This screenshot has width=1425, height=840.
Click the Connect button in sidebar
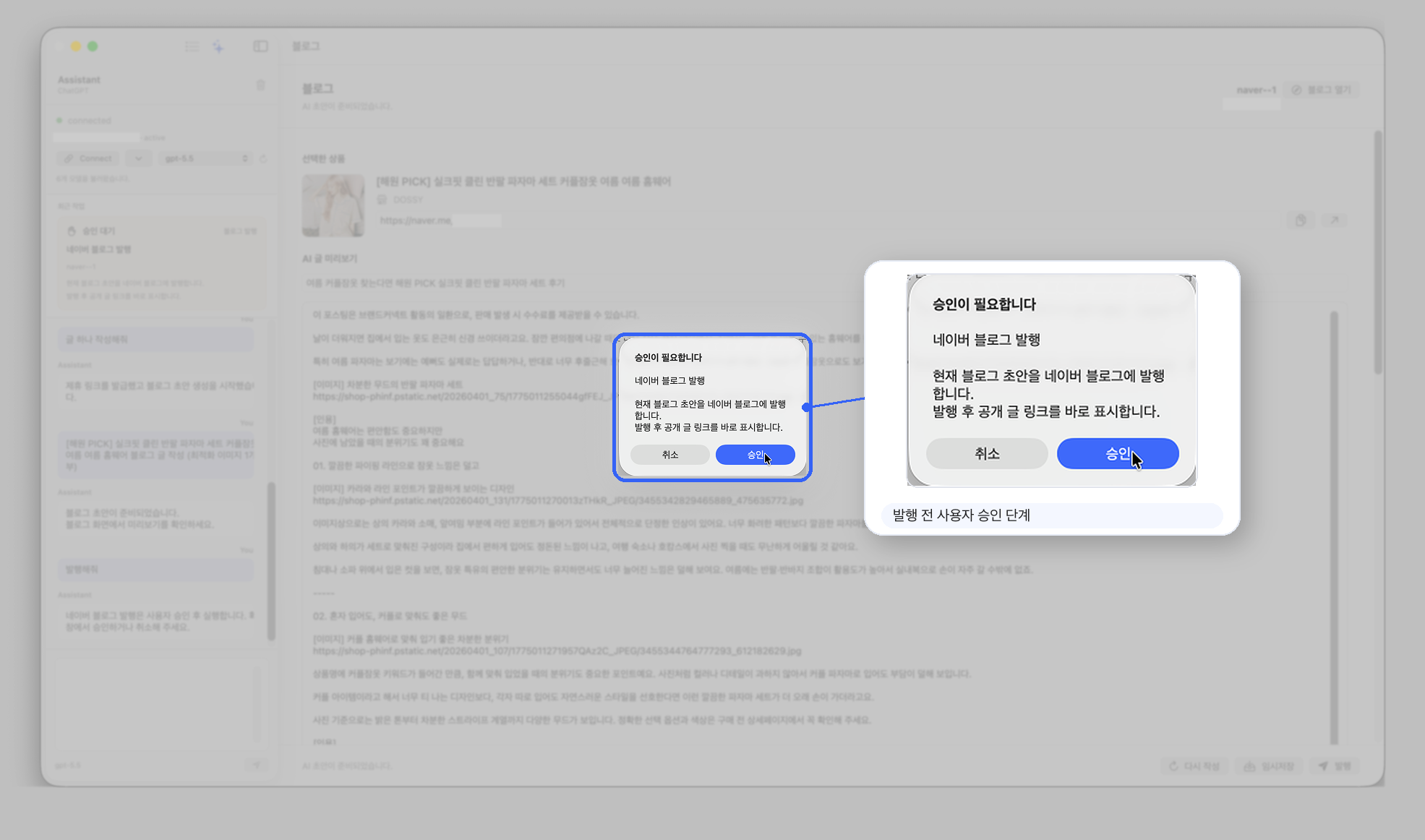[89, 158]
